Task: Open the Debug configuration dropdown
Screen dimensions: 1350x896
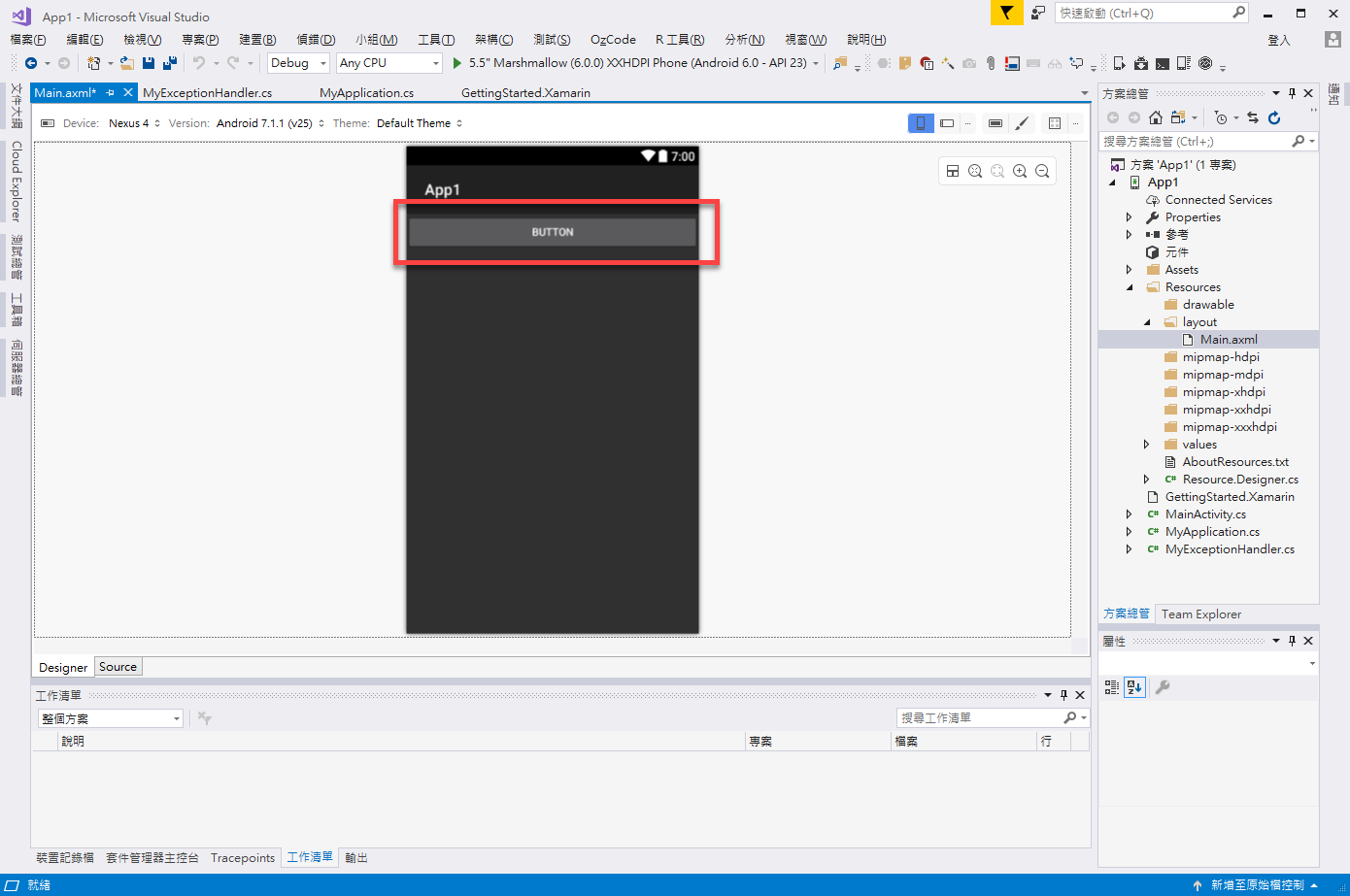Action: (299, 63)
